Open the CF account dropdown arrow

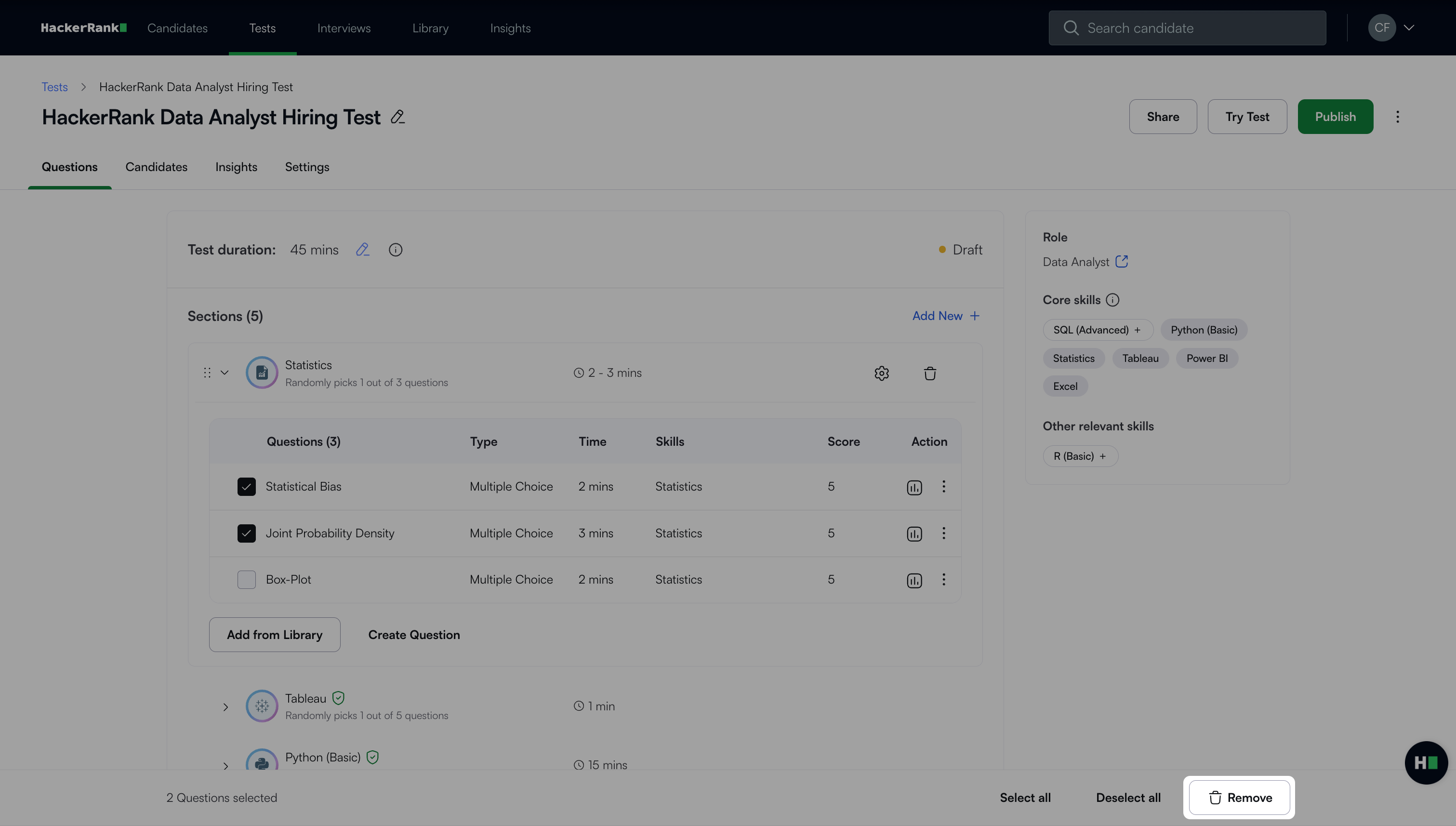(1409, 28)
